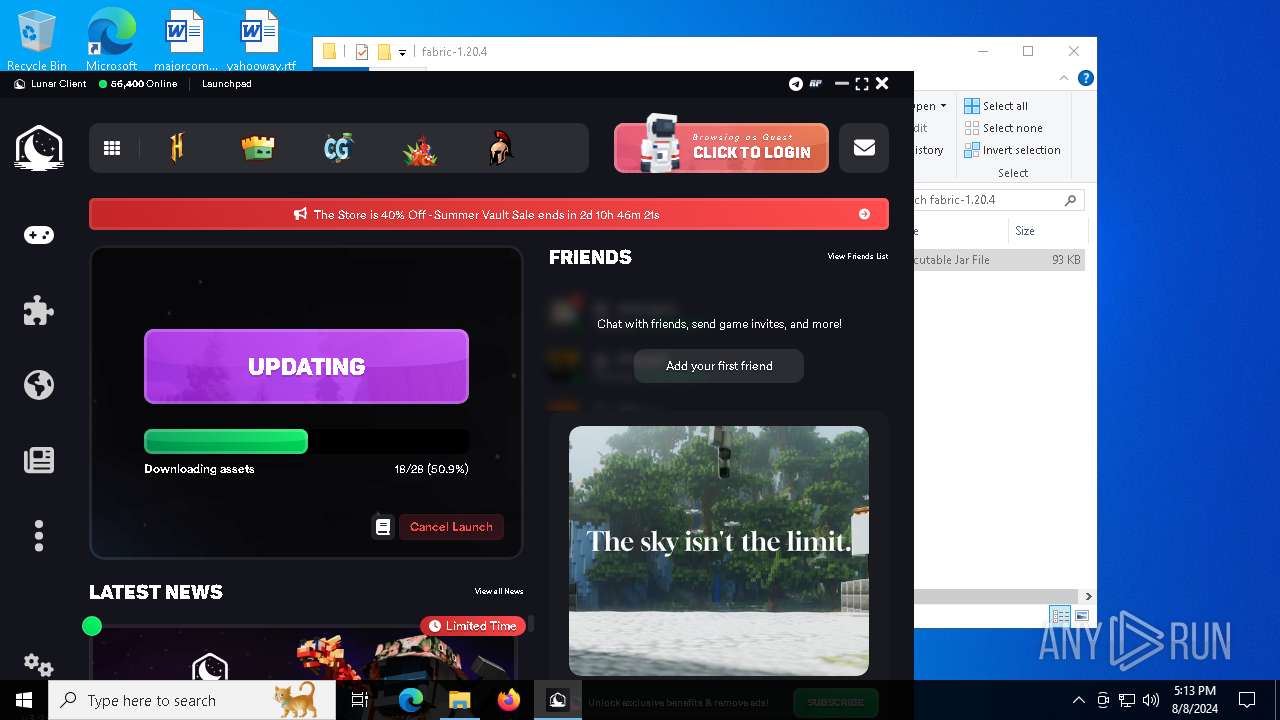
Task: Open the globe servers section
Action: pyautogui.click(x=39, y=385)
